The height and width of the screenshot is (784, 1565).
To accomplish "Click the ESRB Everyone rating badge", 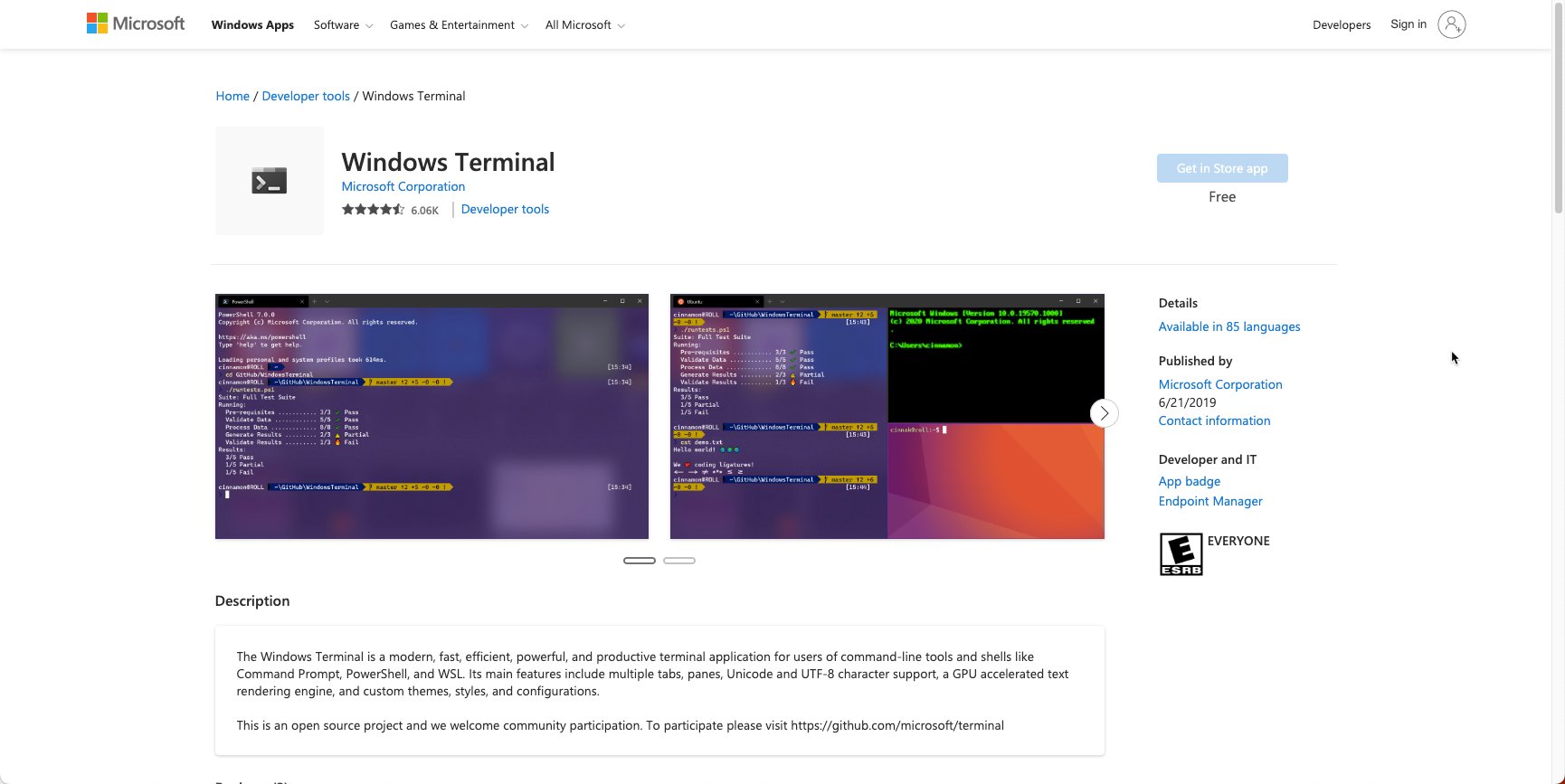I will (x=1181, y=554).
